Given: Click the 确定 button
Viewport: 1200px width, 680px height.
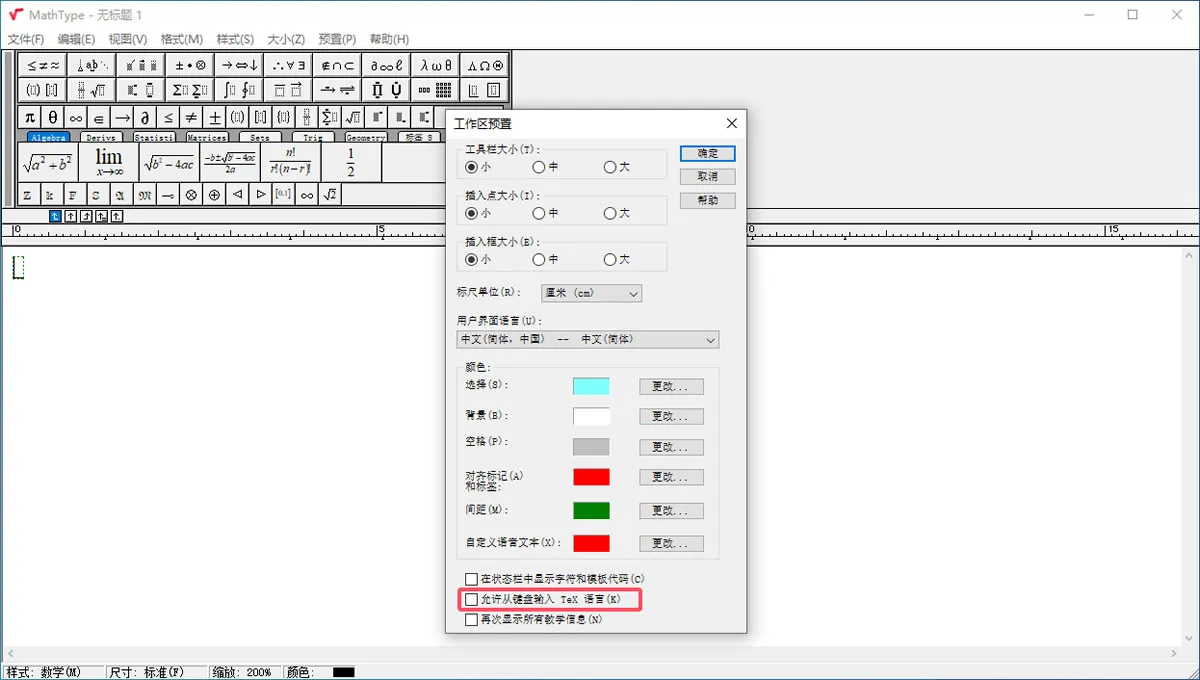Looking at the screenshot, I should [x=707, y=153].
